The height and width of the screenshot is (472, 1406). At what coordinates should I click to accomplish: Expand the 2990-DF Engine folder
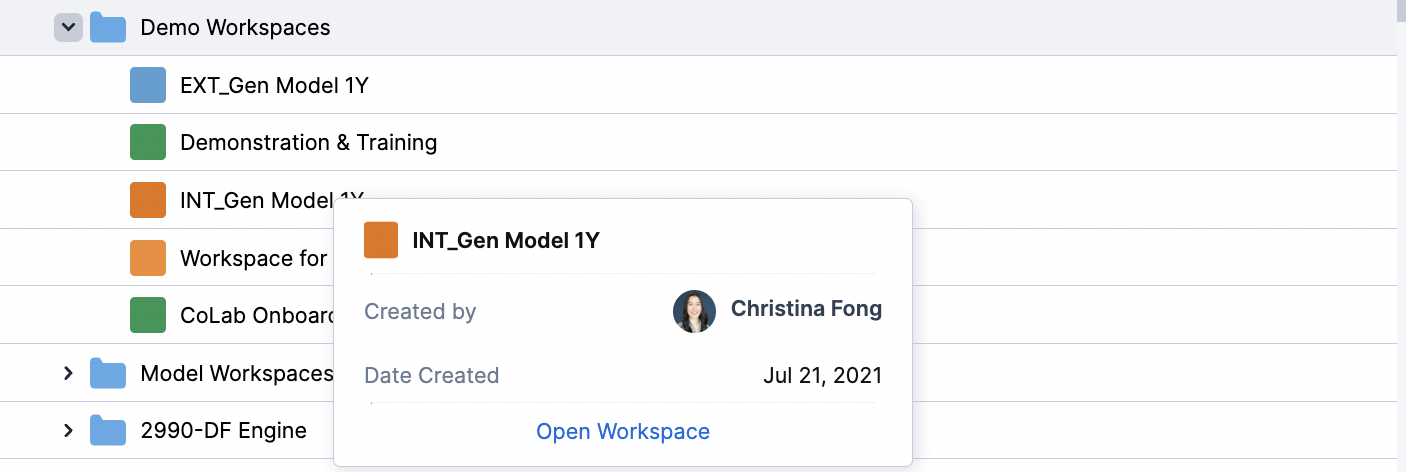[x=68, y=431]
